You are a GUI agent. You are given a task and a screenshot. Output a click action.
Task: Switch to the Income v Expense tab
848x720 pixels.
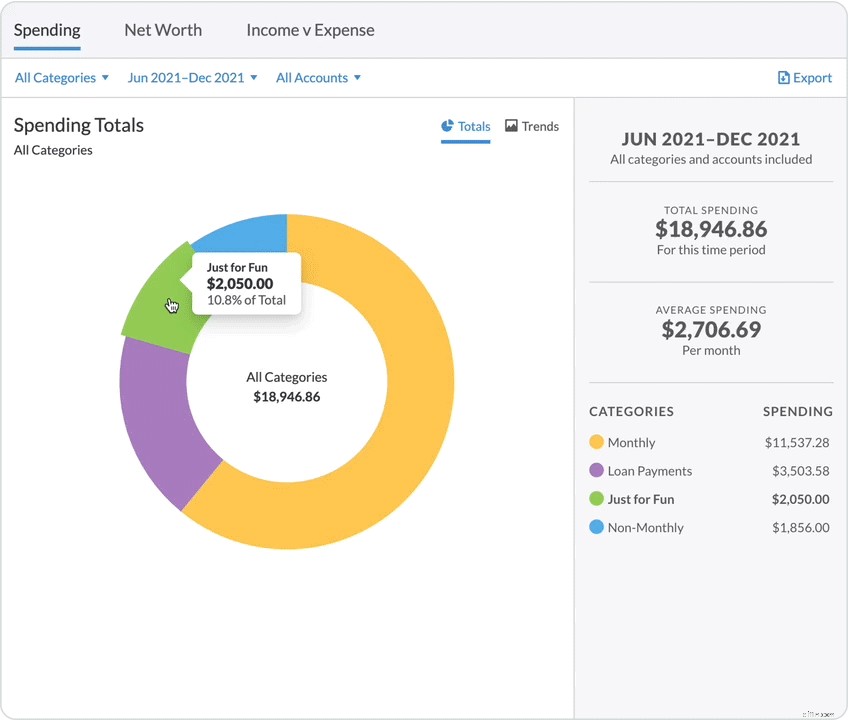point(310,30)
